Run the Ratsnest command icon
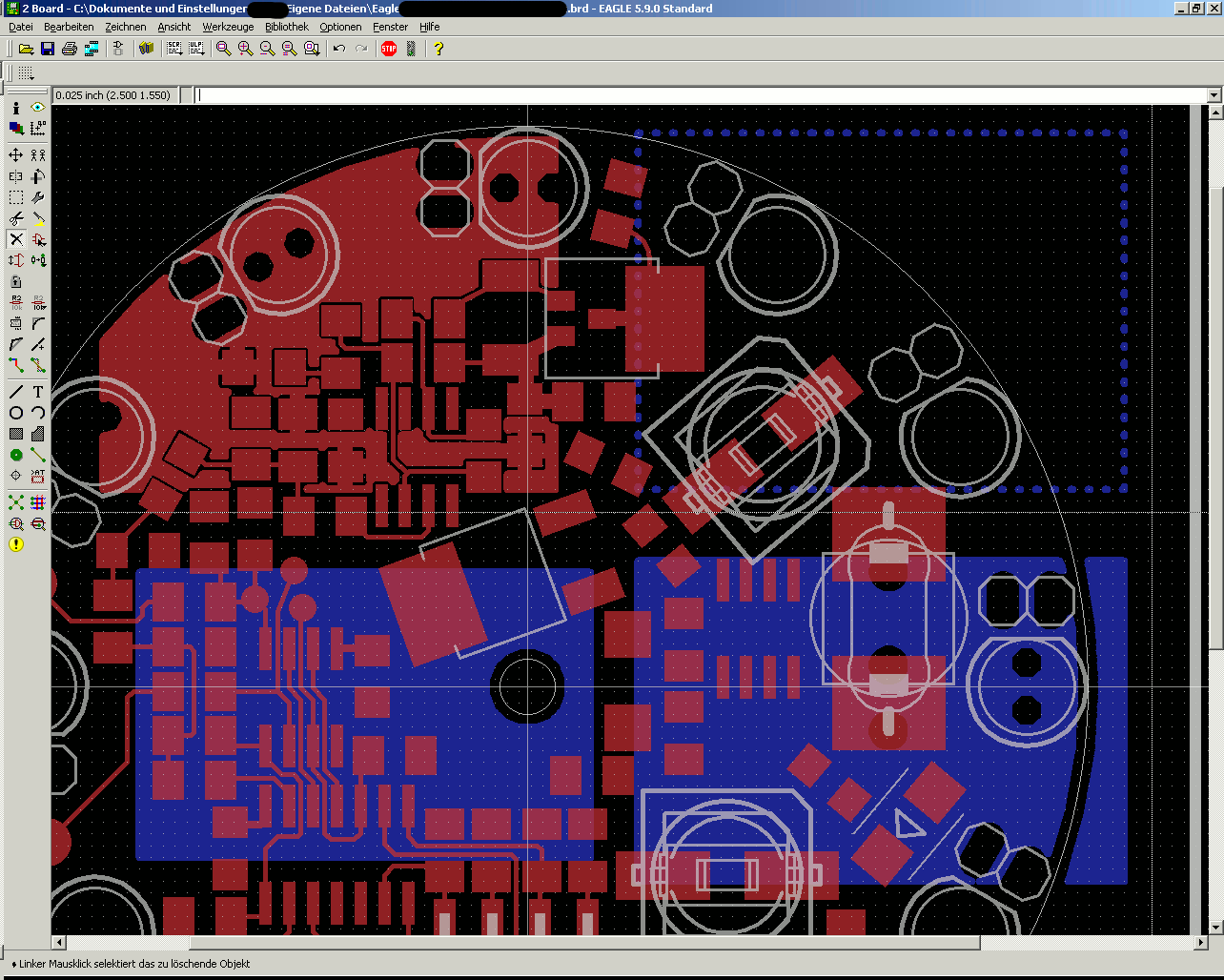The image size is (1224, 980). (x=16, y=502)
